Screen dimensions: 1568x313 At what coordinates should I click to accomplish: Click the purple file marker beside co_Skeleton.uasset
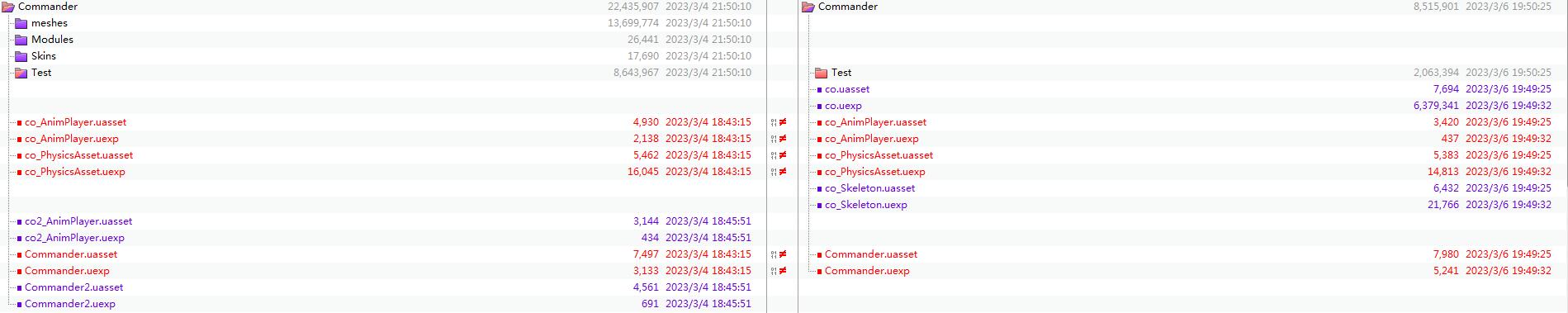tap(820, 188)
